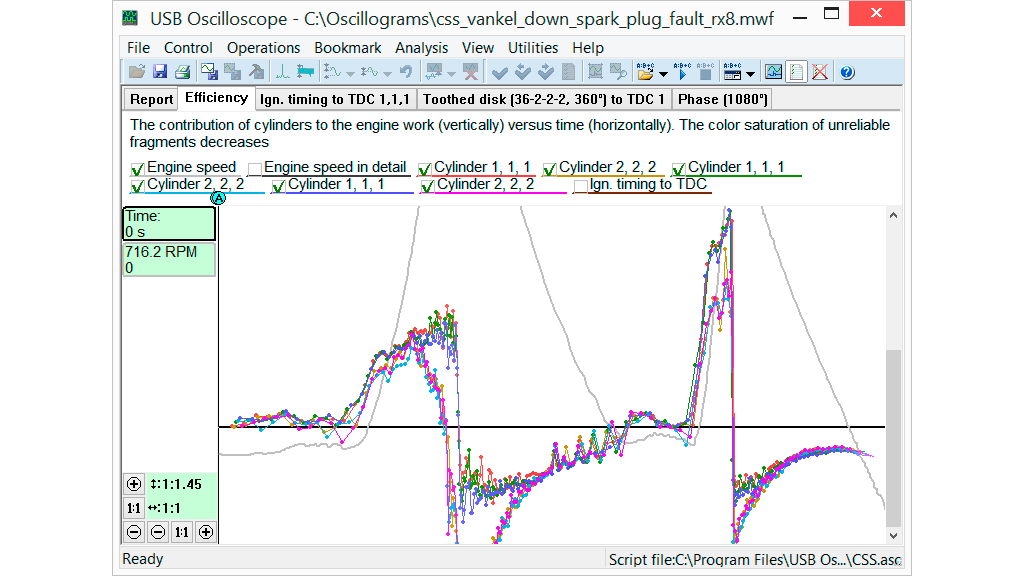This screenshot has height=576, width=1024.
Task: Click the open folder icon in the toolbar
Action: 138,72
